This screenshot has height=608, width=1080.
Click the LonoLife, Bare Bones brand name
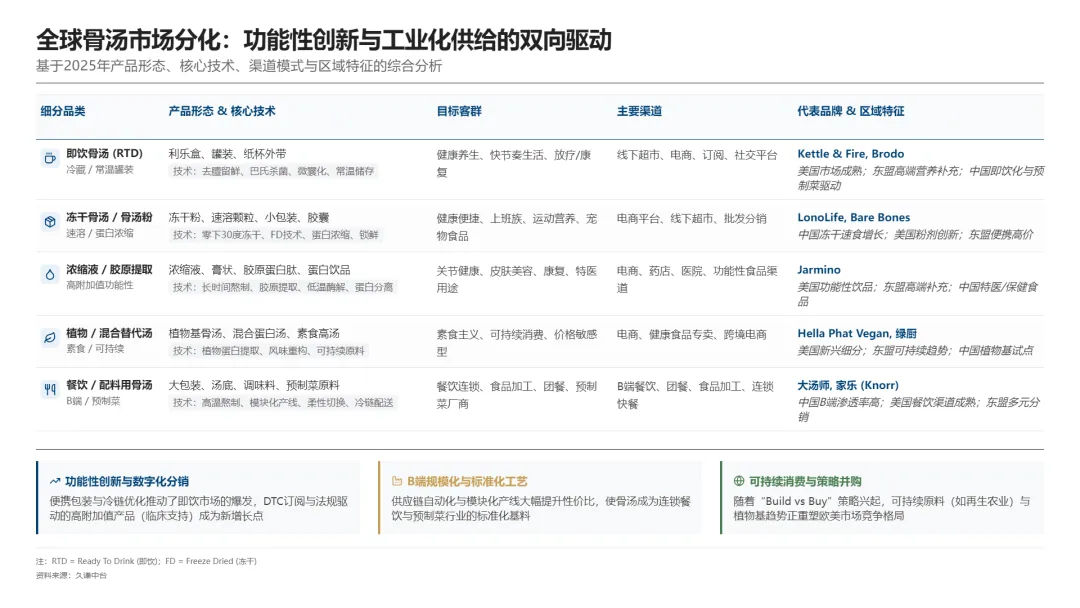[853, 216]
